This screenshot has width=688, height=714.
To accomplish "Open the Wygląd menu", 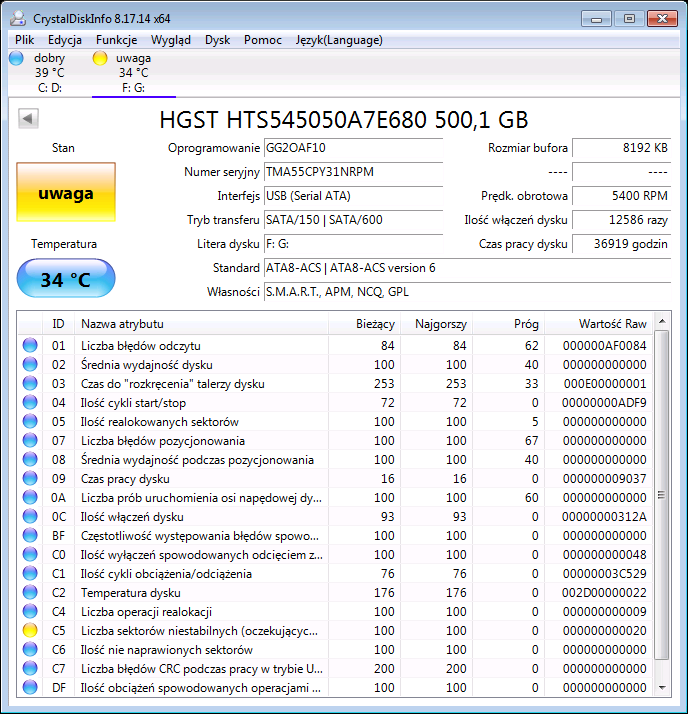I will pos(171,40).
